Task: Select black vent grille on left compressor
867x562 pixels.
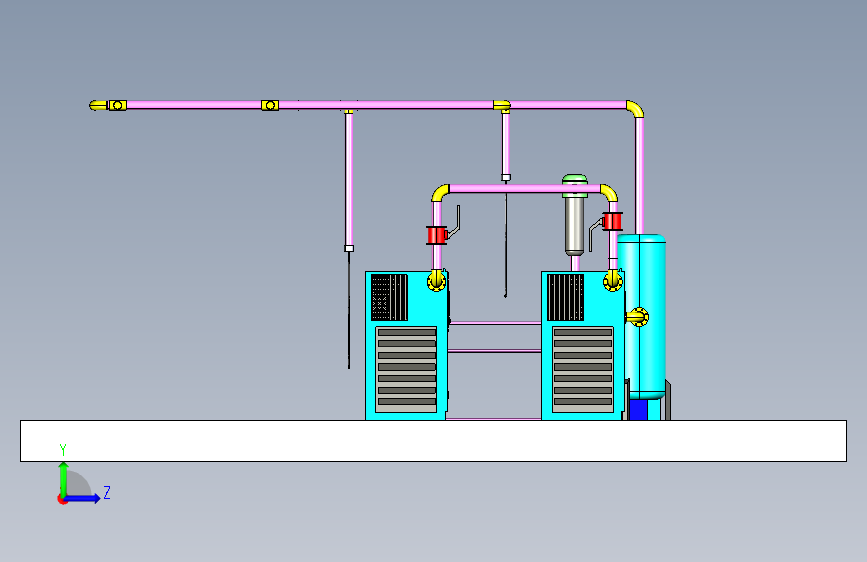Action: (389, 297)
